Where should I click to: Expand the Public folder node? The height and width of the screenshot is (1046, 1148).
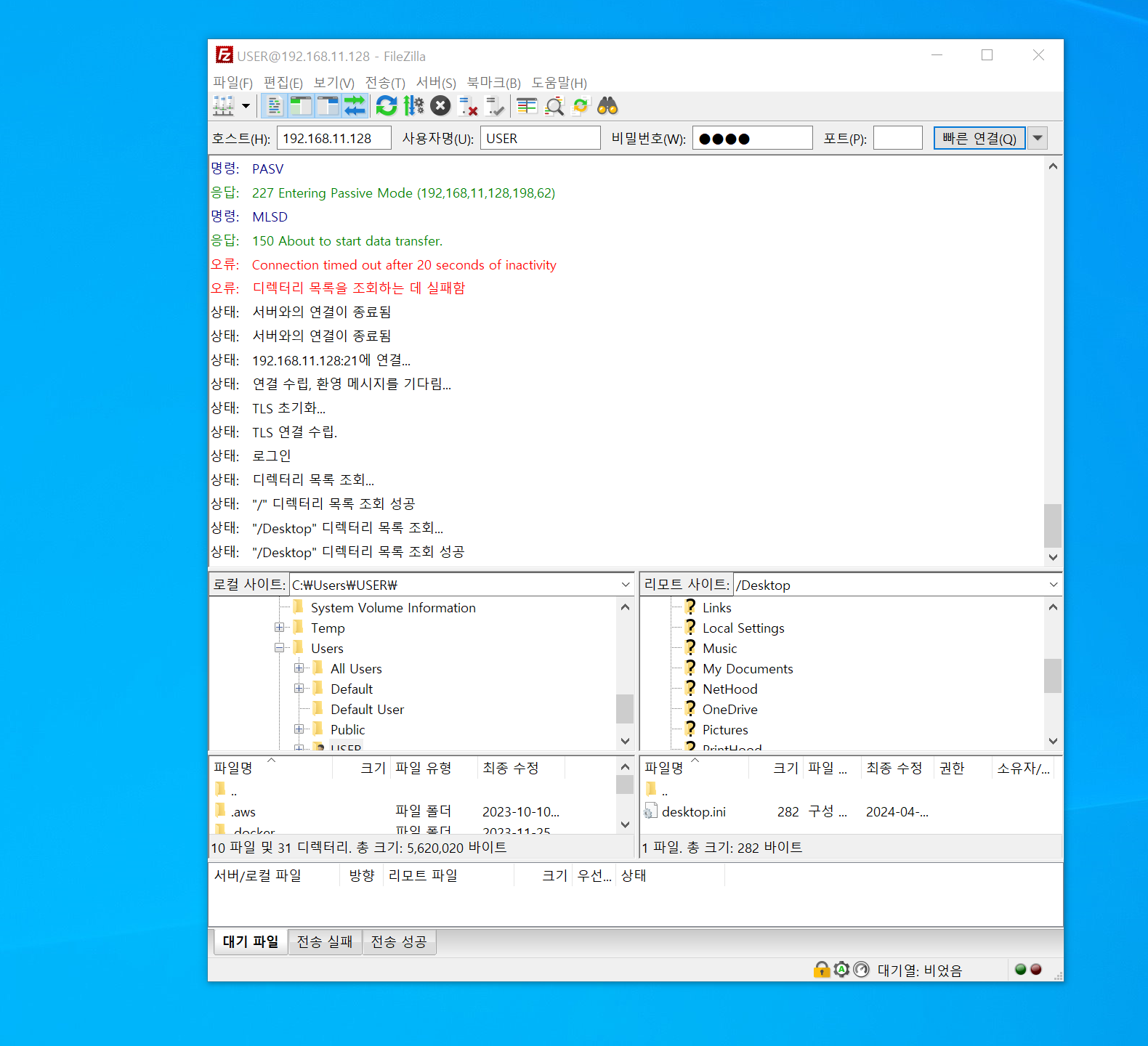[x=299, y=729]
